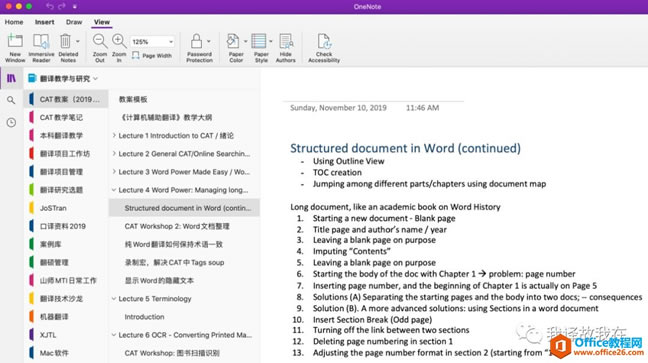Launch Immersive Reader
648x363 pixels.
click(x=41, y=48)
